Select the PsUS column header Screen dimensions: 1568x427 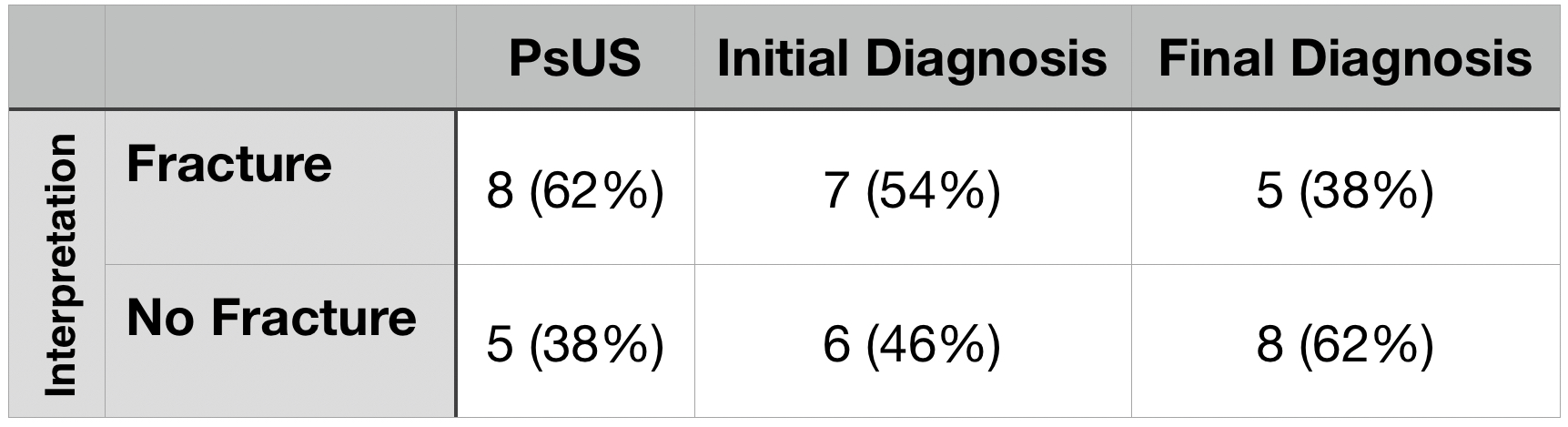pyautogui.click(x=575, y=57)
